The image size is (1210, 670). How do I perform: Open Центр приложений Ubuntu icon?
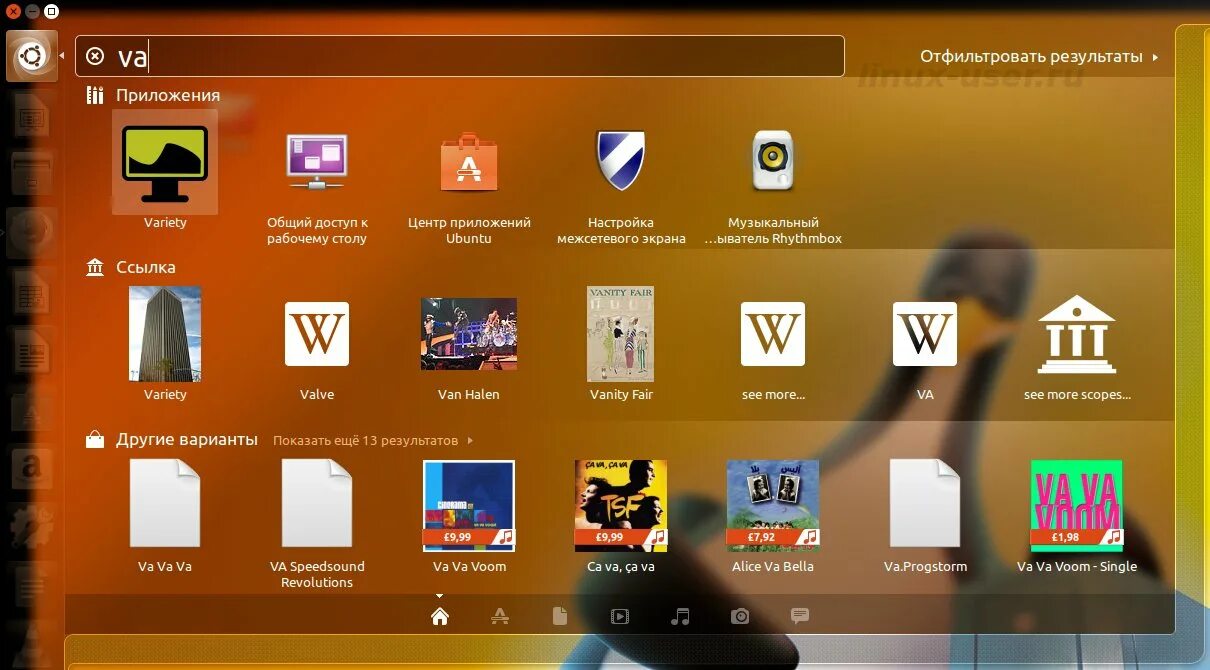coord(469,162)
